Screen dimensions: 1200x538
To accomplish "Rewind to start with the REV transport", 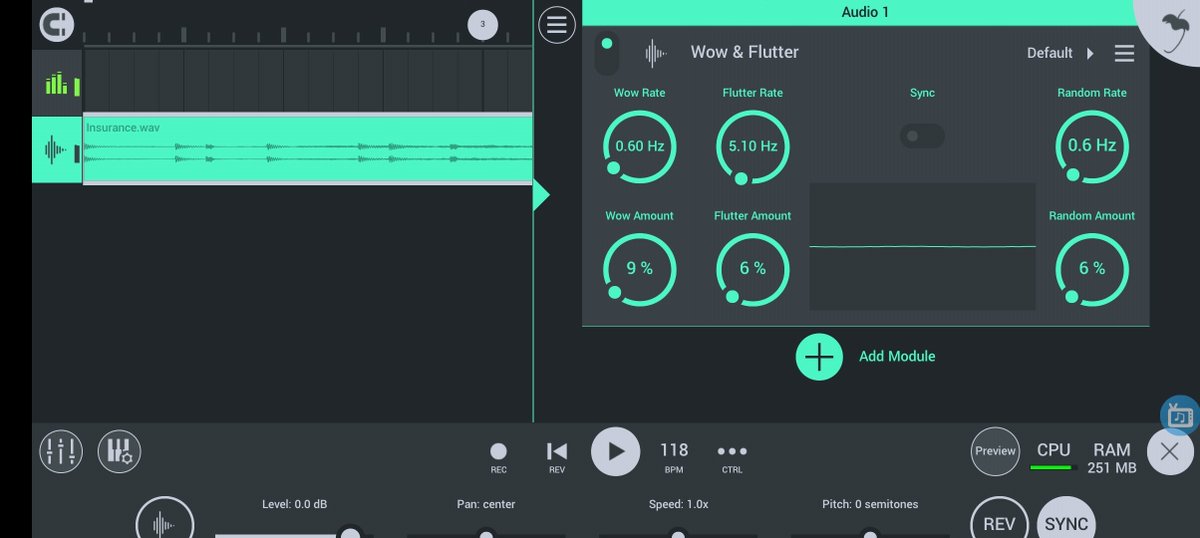I will (557, 457).
